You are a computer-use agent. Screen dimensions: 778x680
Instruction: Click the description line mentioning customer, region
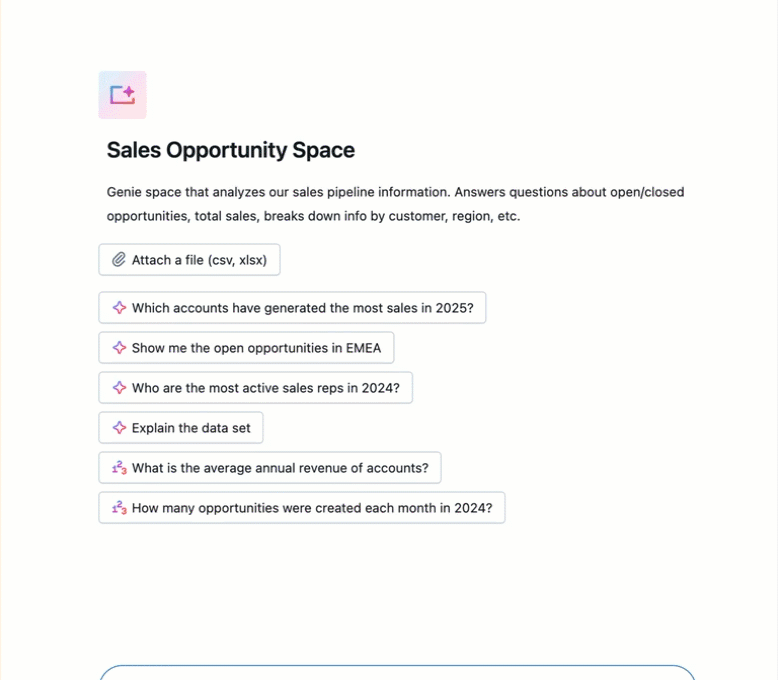(x=313, y=216)
